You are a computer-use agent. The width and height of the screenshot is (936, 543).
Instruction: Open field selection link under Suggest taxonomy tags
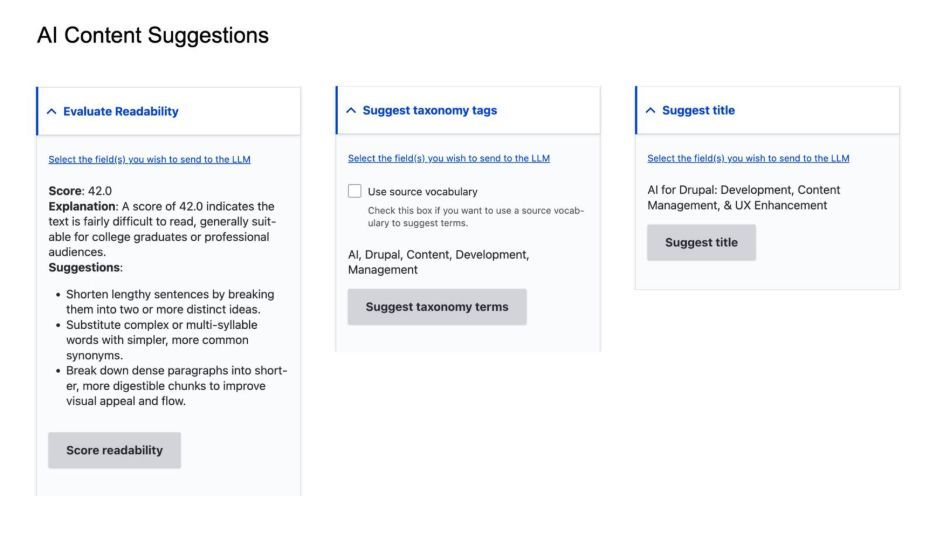pos(448,158)
